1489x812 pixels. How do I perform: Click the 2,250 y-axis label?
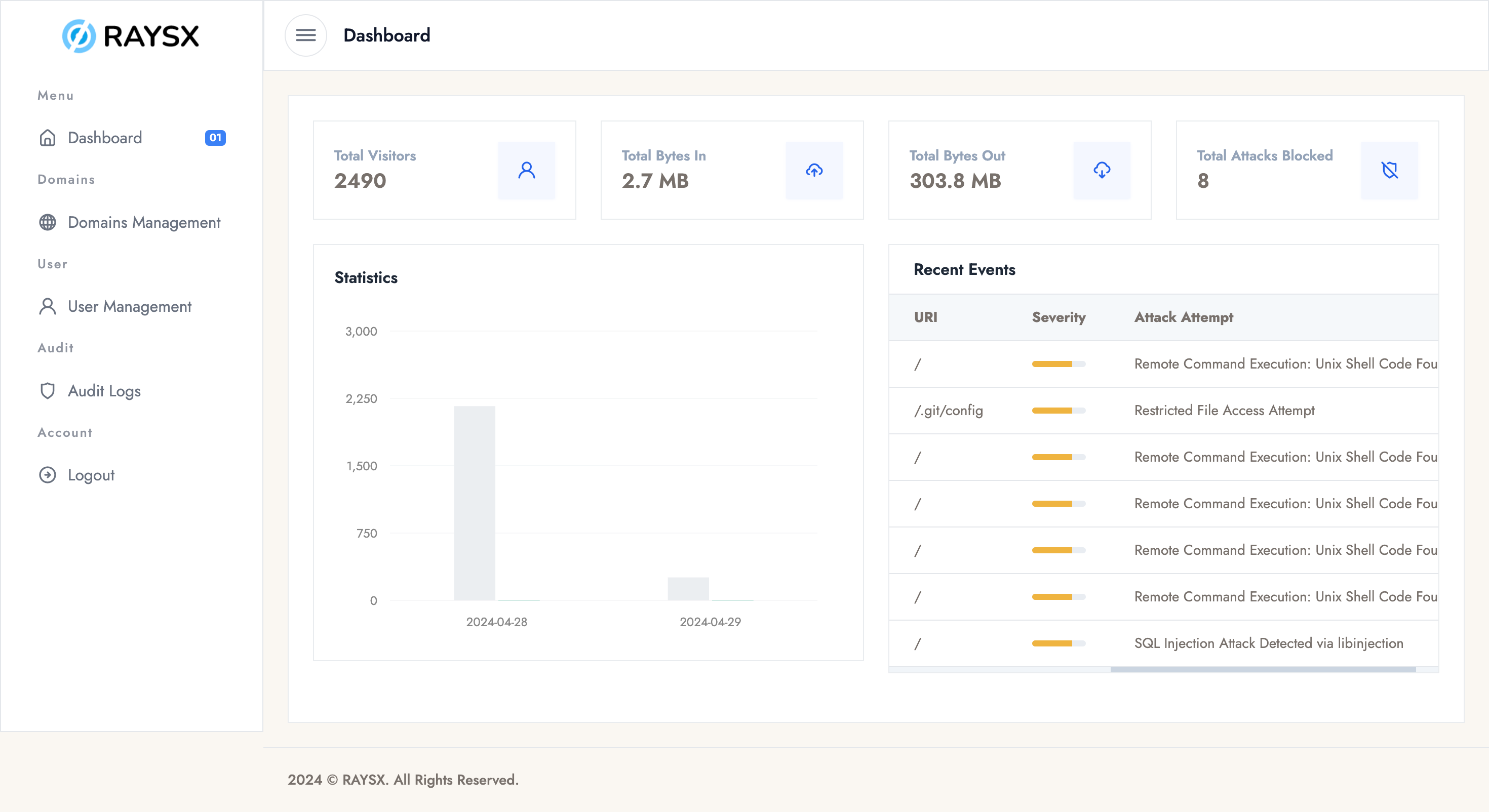(361, 398)
